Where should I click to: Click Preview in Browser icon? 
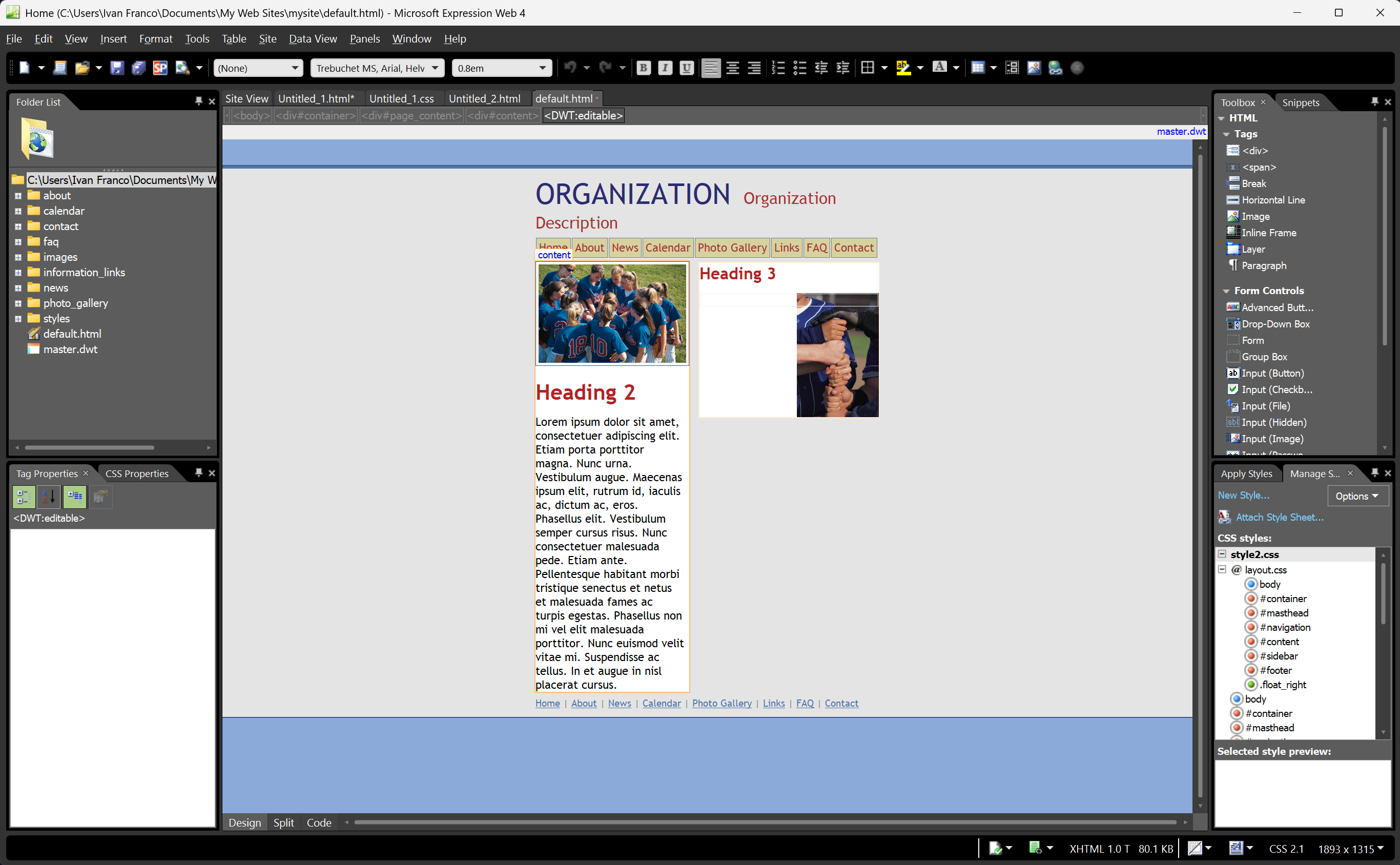182,68
